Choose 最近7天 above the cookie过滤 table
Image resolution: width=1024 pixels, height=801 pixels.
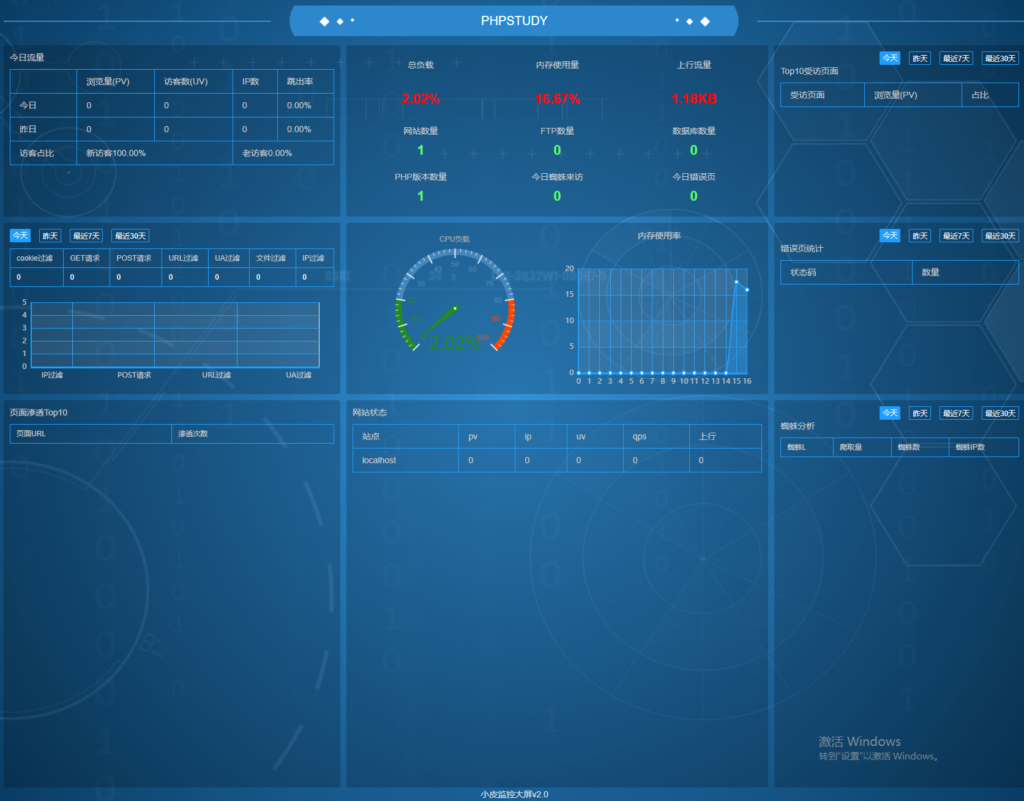(86, 236)
